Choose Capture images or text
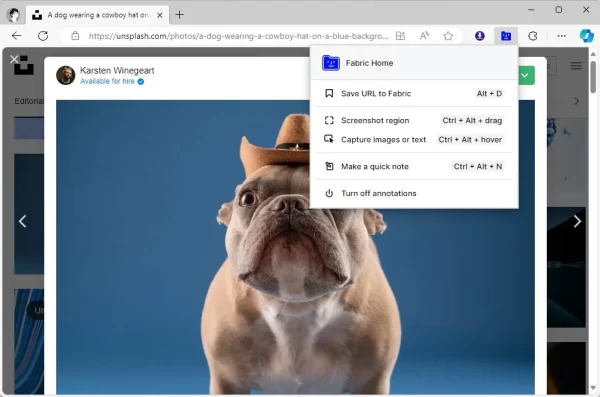Image resolution: width=600 pixels, height=397 pixels. click(414, 139)
